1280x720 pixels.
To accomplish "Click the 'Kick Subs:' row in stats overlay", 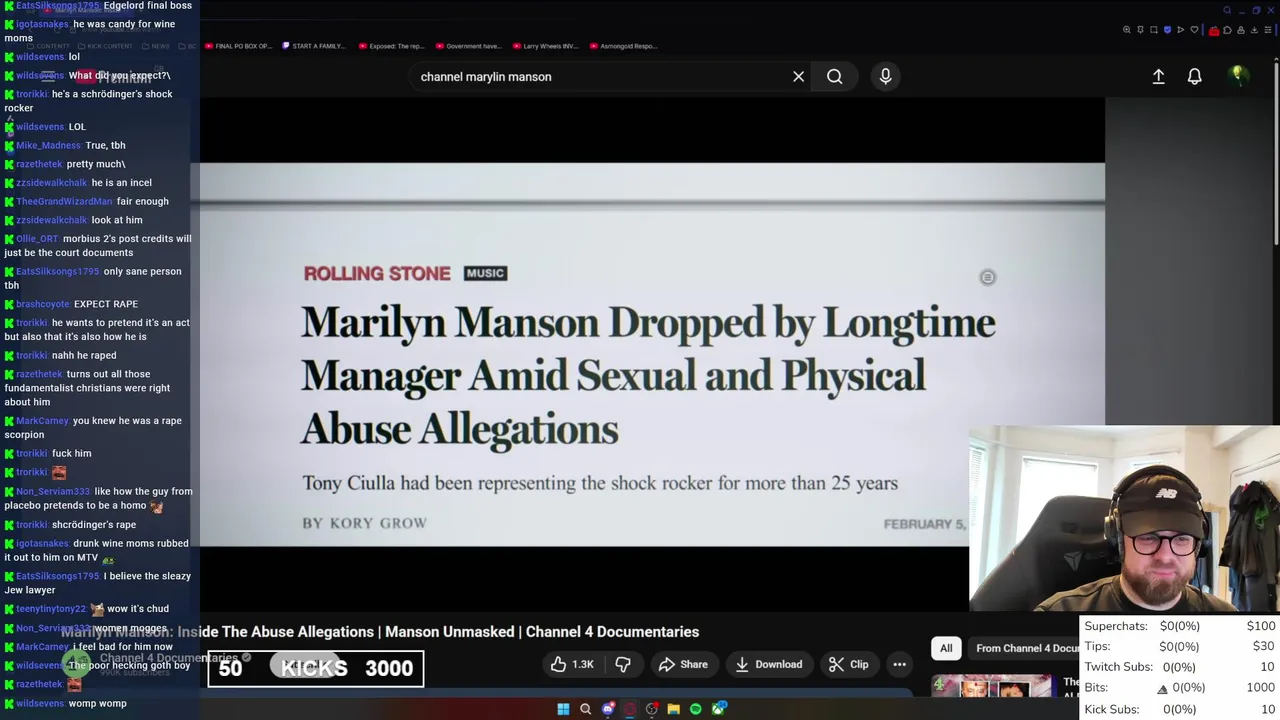I will pyautogui.click(x=1180, y=709).
